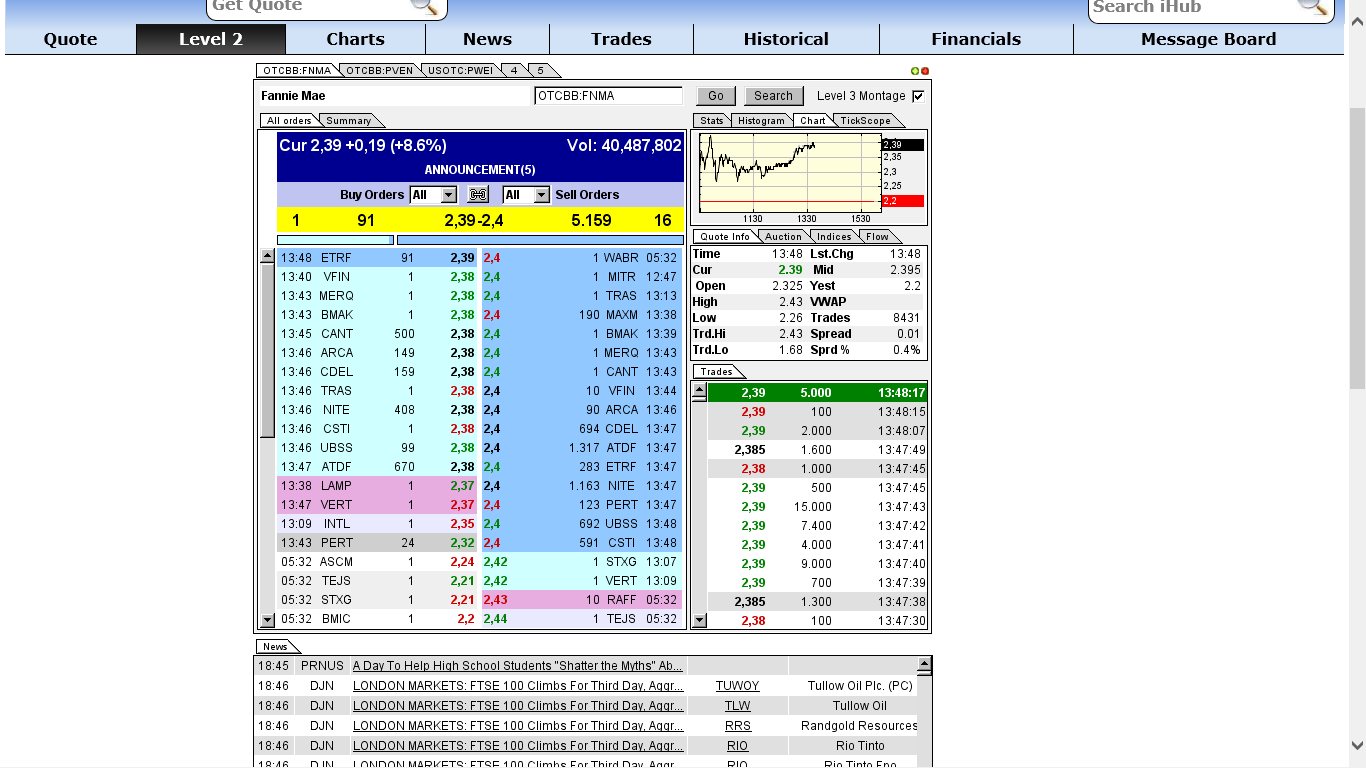Switch to the USOTC:PWEI montage tab
The width and height of the screenshot is (1366, 768).
point(460,71)
